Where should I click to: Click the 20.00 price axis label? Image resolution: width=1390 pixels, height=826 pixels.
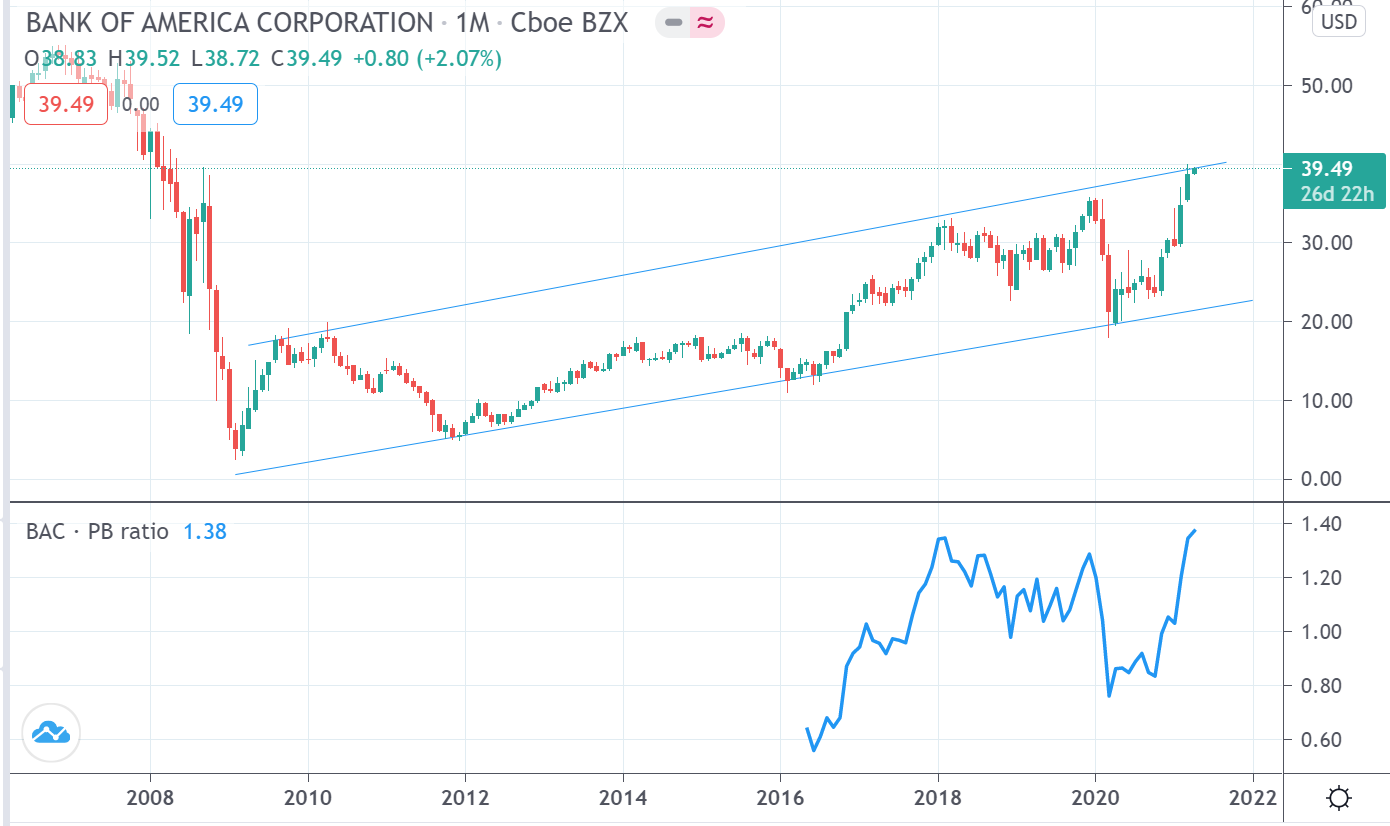click(1325, 322)
